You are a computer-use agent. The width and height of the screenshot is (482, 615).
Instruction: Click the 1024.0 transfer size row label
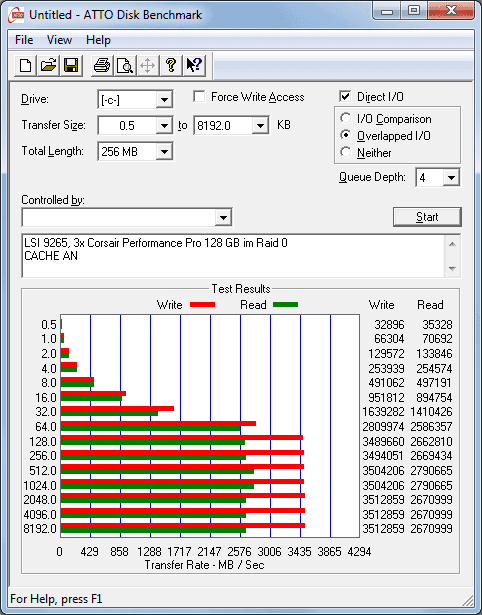tap(40, 486)
